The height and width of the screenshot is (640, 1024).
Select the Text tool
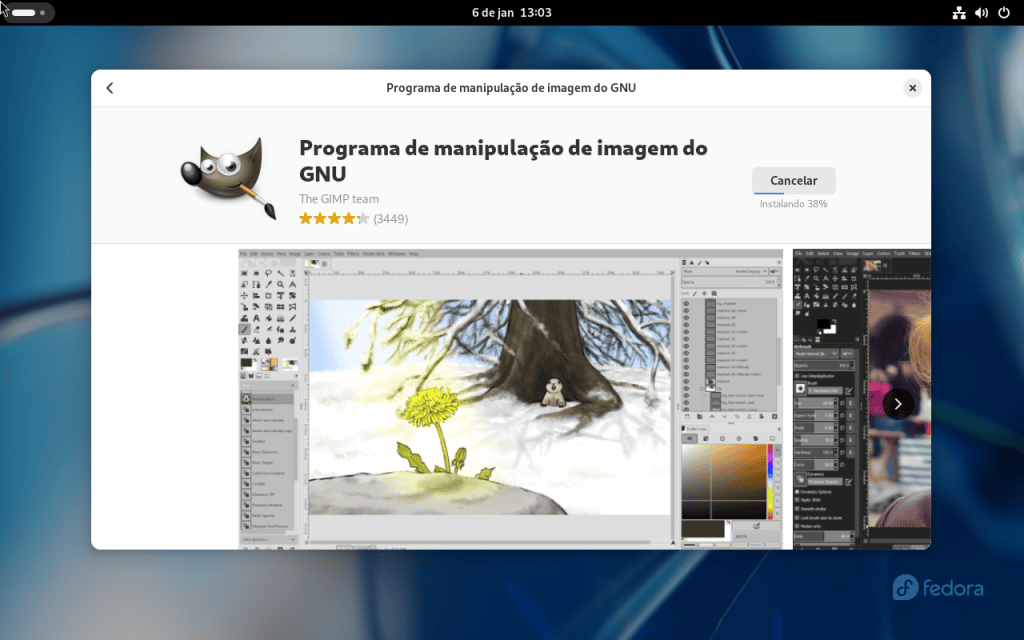pos(257,318)
